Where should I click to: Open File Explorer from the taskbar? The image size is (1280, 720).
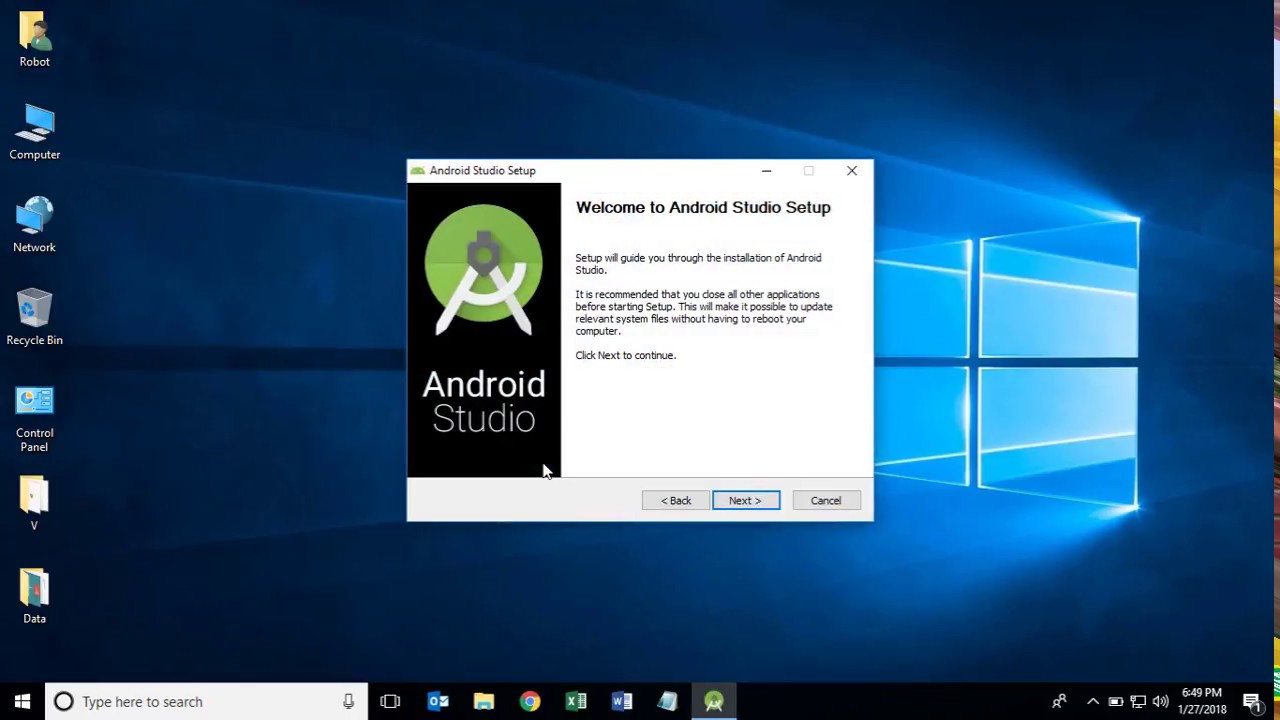[x=484, y=702]
